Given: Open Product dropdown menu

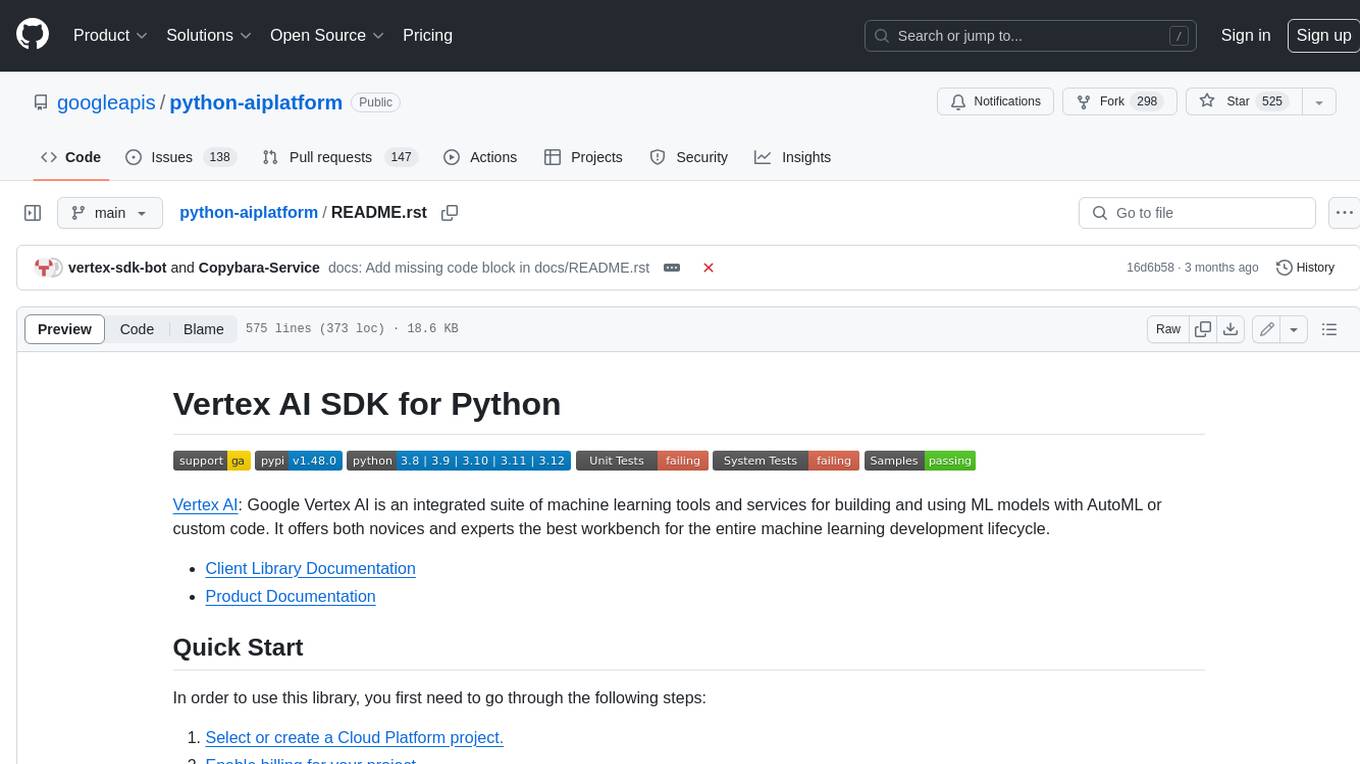Looking at the screenshot, I should coord(111,35).
